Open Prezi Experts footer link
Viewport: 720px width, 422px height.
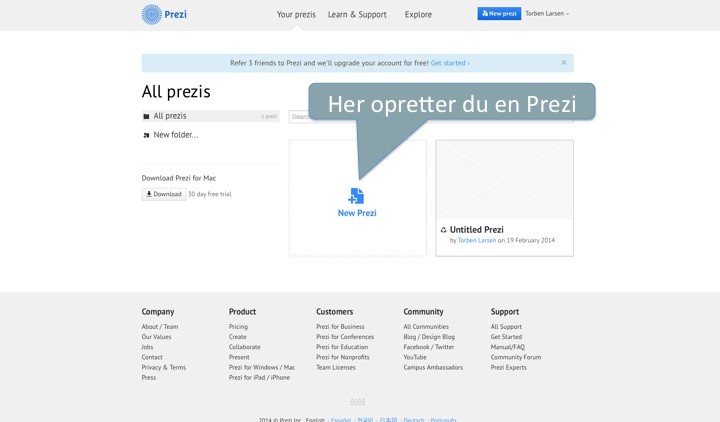click(508, 367)
